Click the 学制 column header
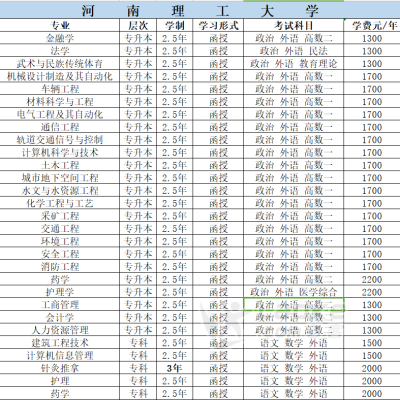 (x=175, y=25)
